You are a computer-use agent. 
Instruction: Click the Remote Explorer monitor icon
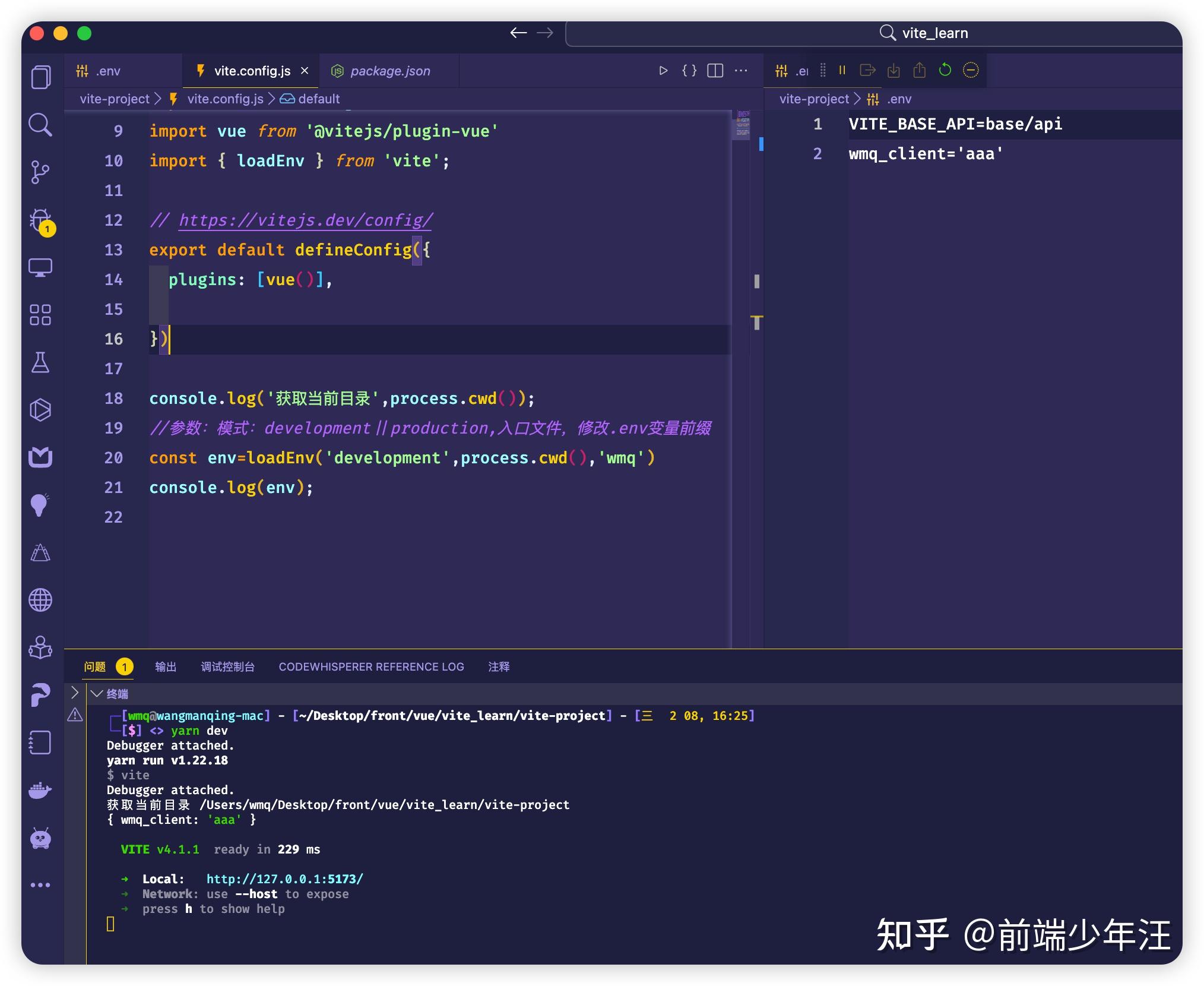40,267
